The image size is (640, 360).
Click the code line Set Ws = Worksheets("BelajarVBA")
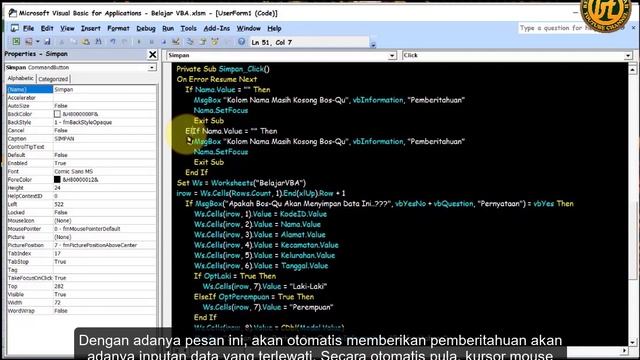point(241,183)
